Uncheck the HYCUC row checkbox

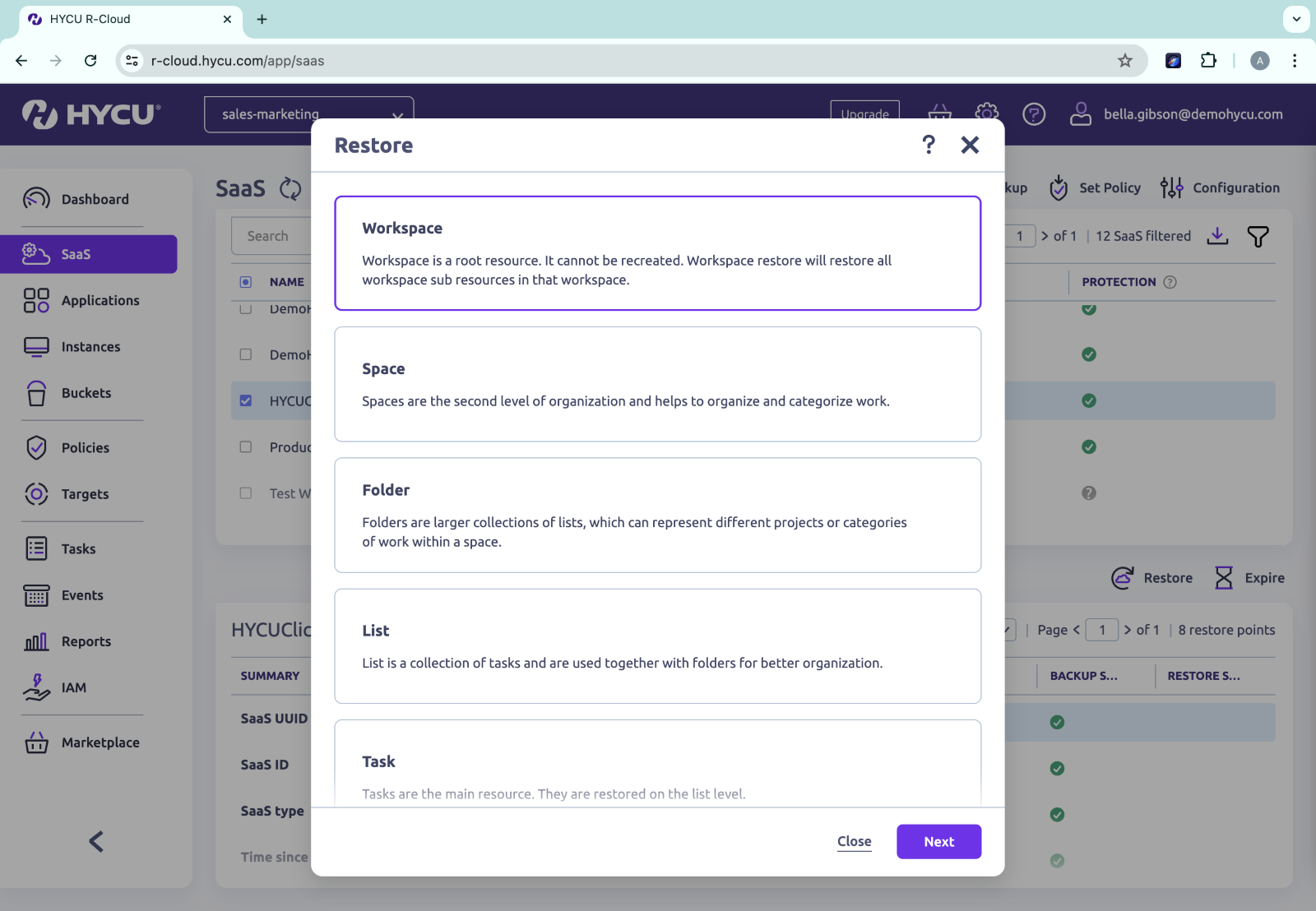pos(245,400)
